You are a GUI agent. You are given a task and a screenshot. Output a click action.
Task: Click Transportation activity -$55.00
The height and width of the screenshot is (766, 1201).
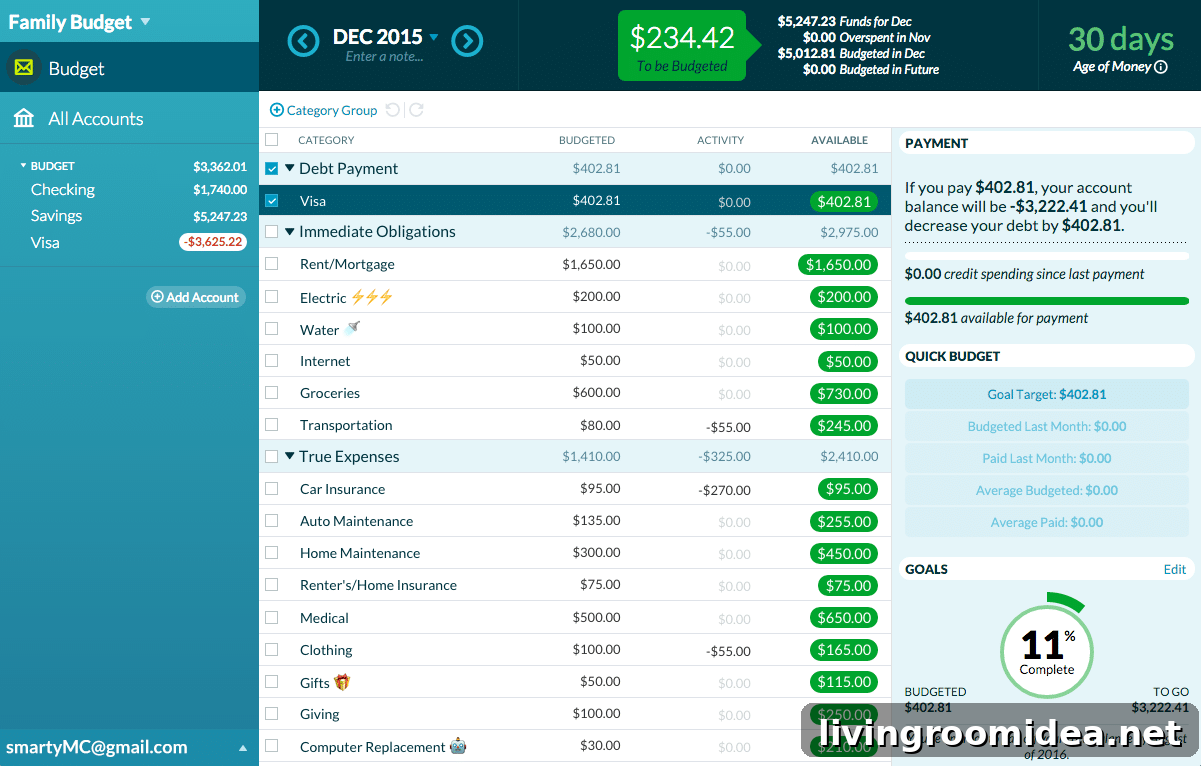728,427
